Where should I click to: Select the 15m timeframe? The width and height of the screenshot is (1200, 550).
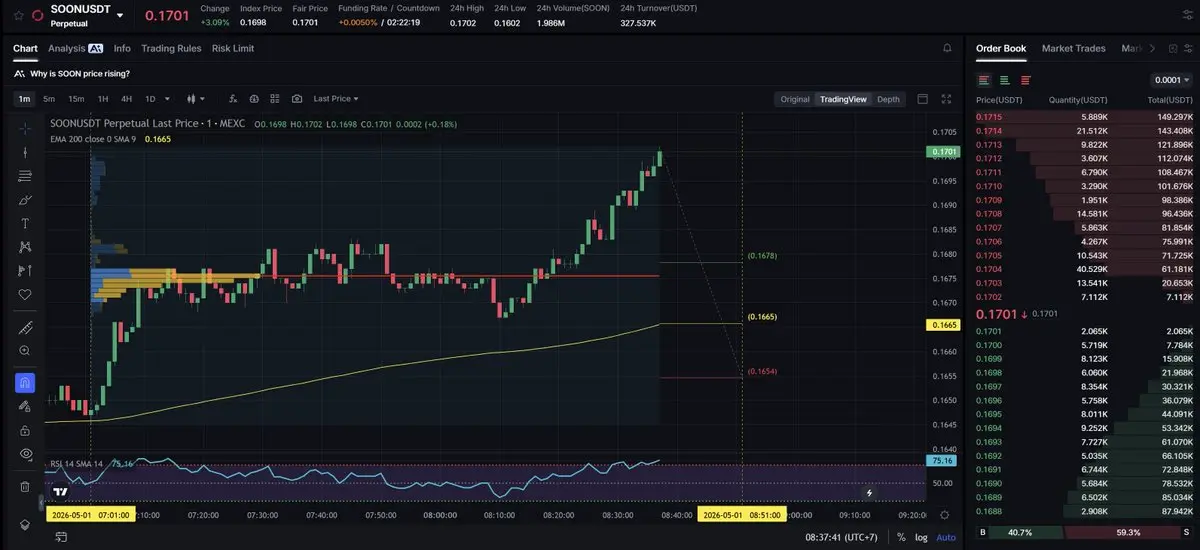tap(76, 99)
